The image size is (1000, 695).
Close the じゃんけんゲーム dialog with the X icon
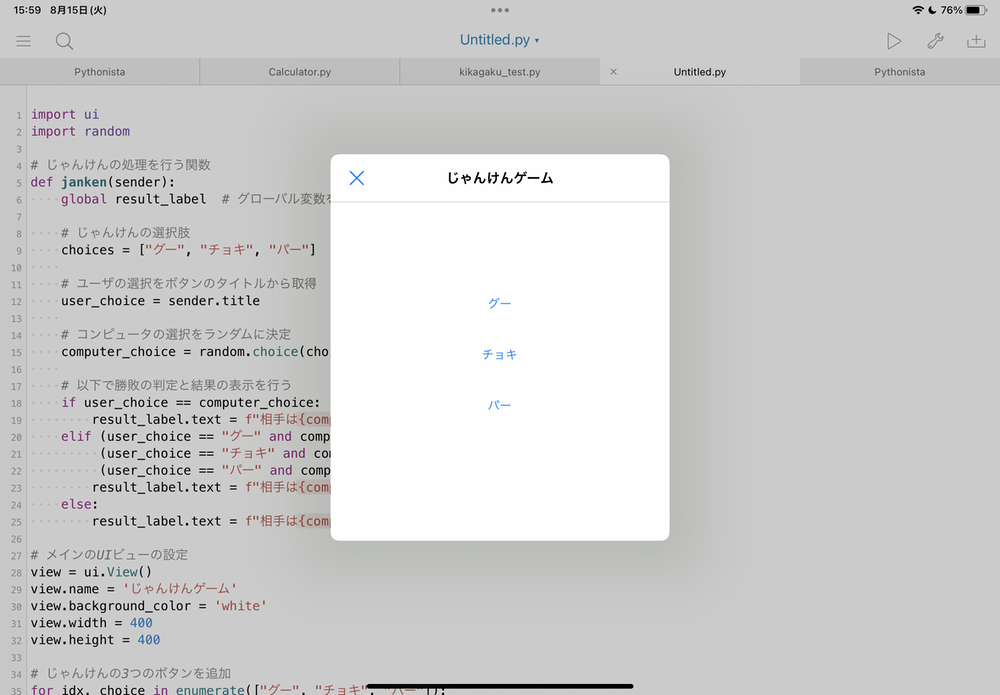click(x=357, y=177)
